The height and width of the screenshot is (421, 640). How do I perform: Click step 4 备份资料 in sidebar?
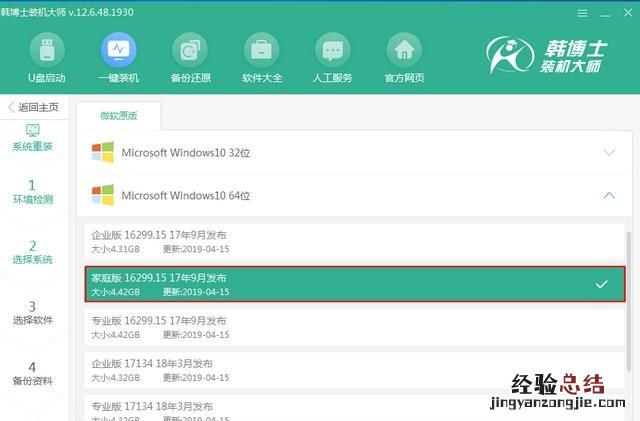click(33, 374)
